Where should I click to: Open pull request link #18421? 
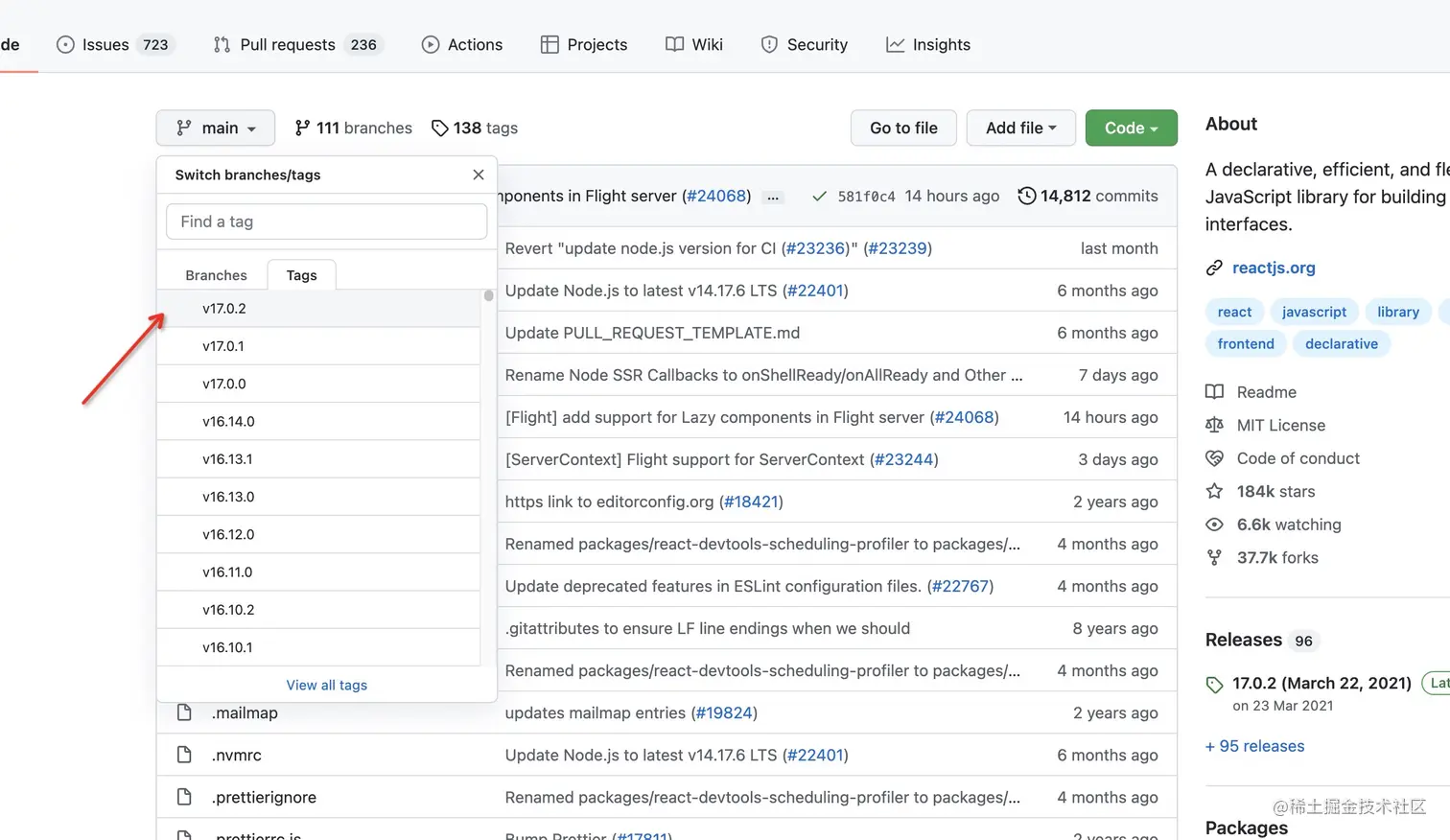[x=751, y=502]
